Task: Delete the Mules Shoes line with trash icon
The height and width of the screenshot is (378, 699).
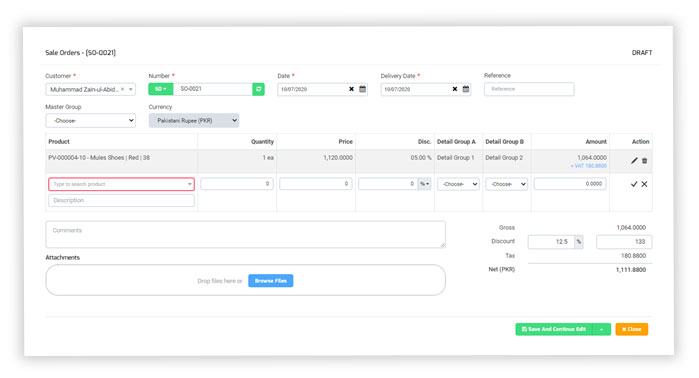Action: point(645,160)
